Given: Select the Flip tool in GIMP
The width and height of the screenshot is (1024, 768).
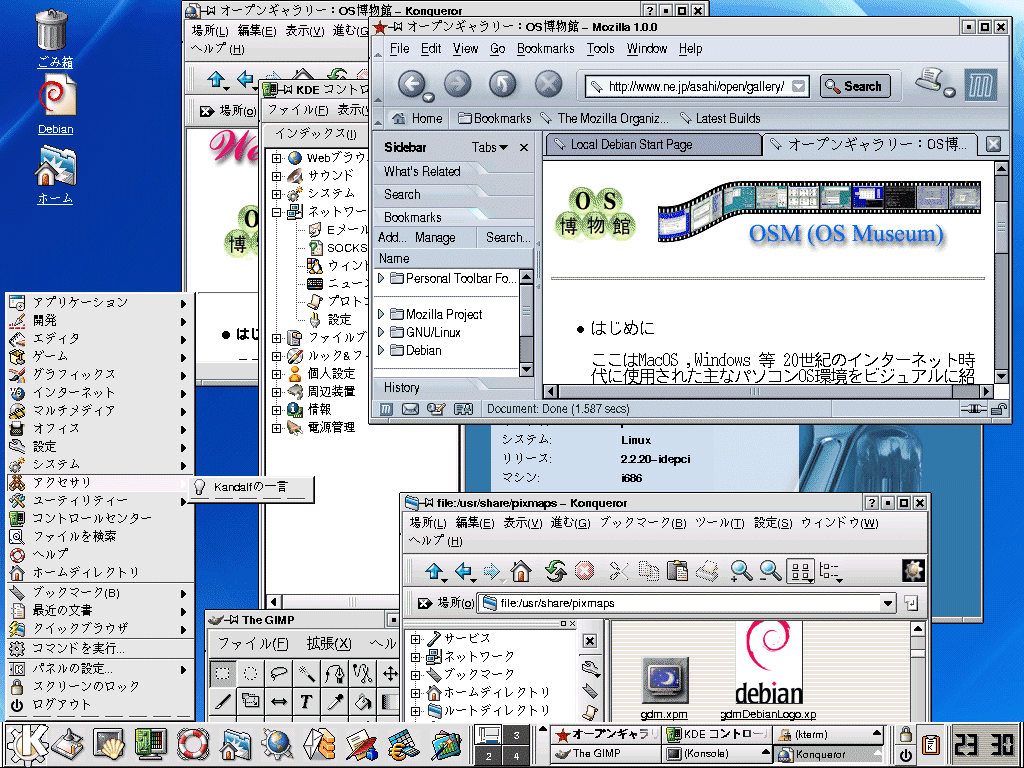Looking at the screenshot, I should tap(279, 702).
